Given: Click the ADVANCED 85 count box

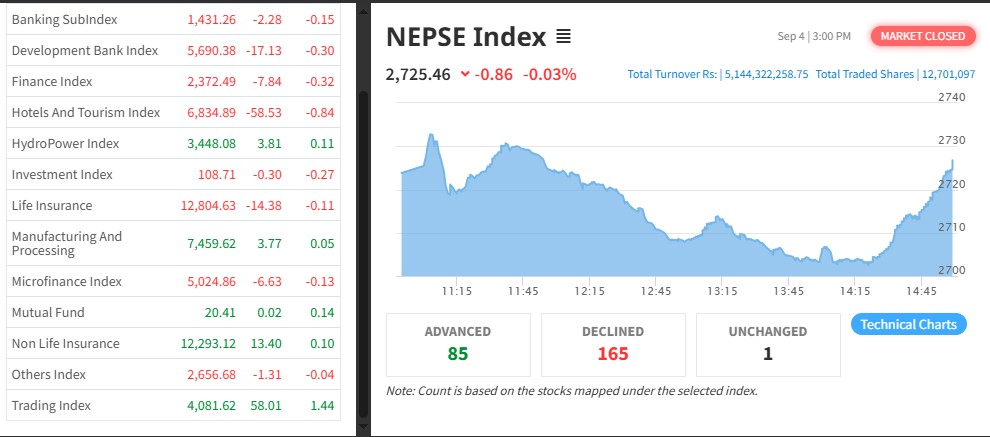Looking at the screenshot, I should 458,342.
